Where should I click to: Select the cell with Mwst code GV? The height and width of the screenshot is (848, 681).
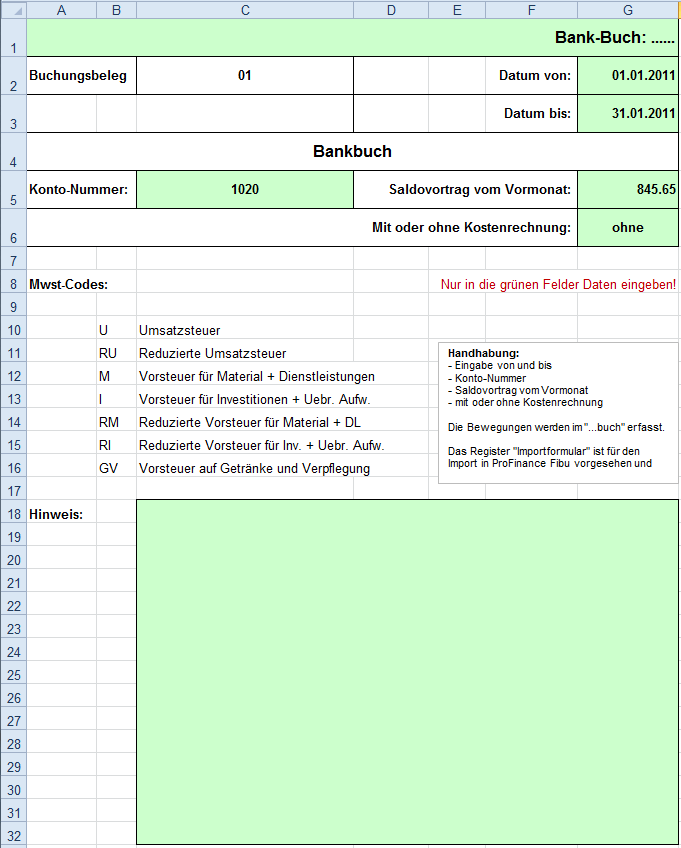pos(116,468)
